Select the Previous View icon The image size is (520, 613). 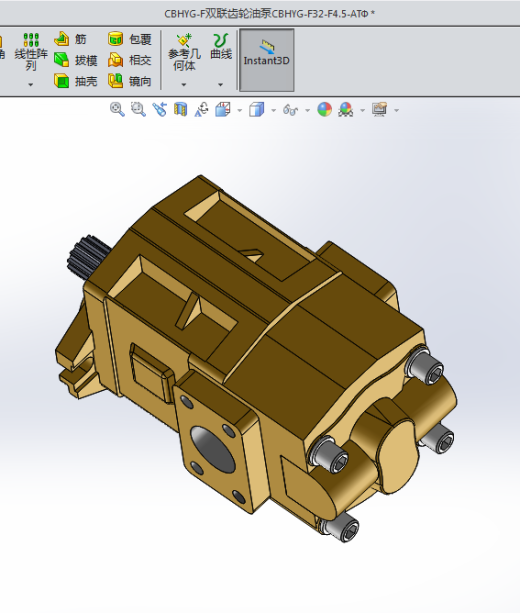tap(160, 109)
